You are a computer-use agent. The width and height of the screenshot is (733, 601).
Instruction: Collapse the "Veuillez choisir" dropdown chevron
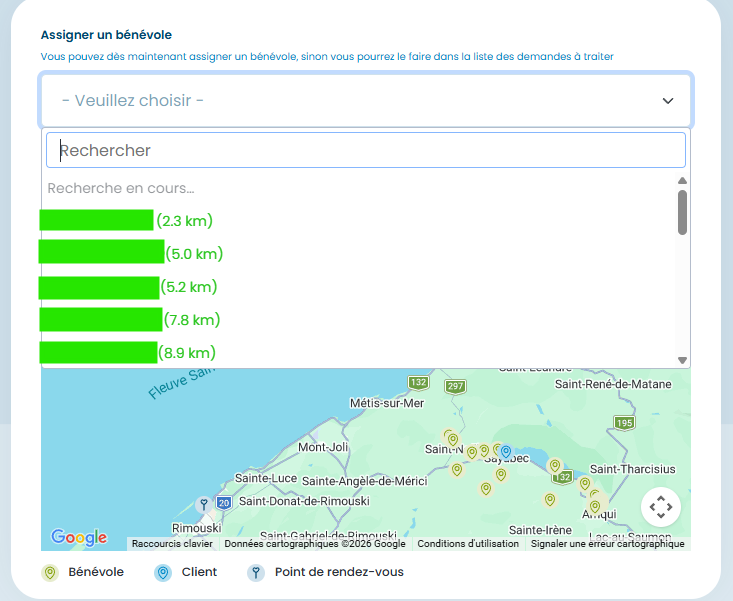(668, 101)
